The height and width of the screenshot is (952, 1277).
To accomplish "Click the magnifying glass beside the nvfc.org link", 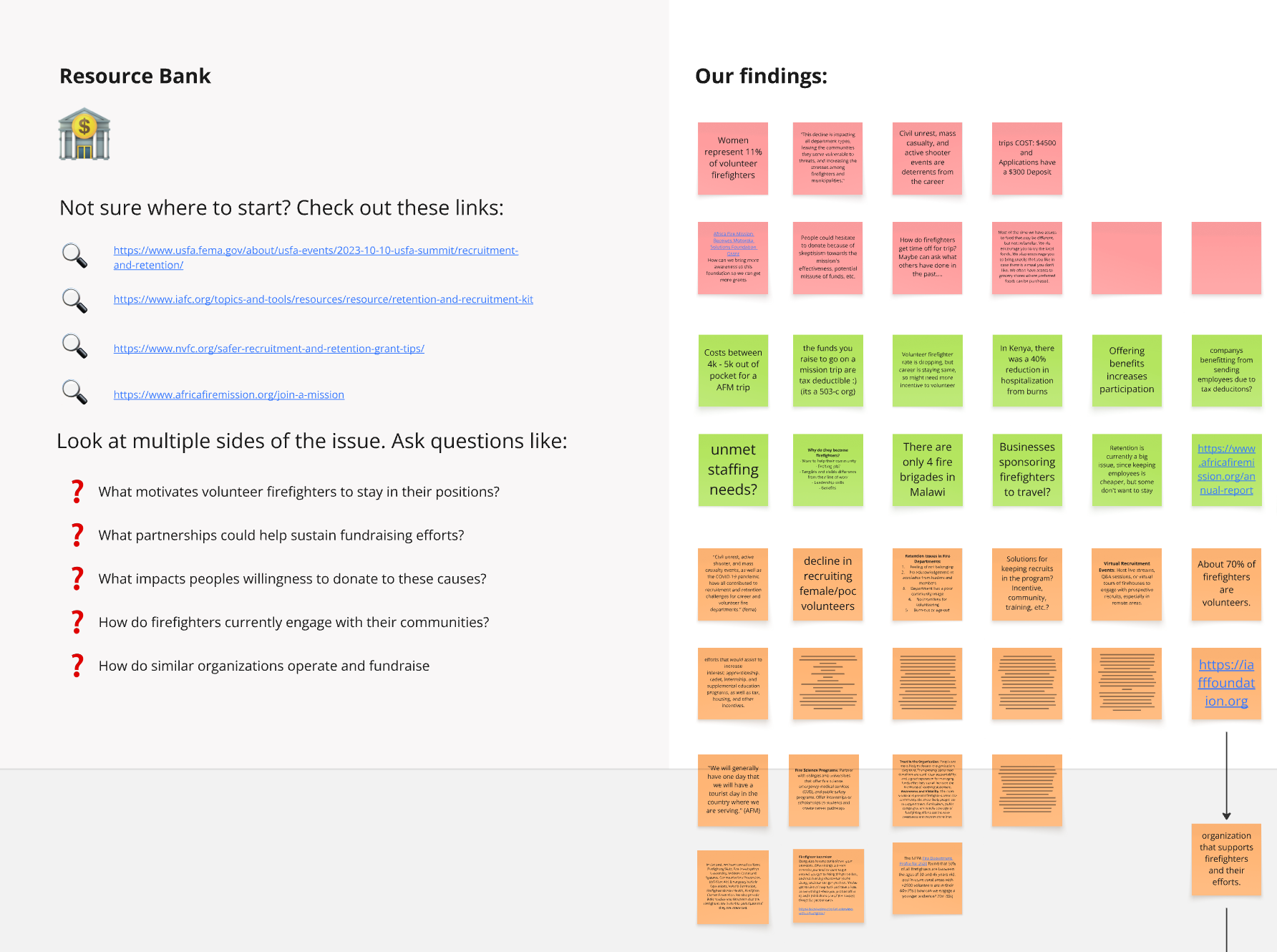I will pyautogui.click(x=74, y=346).
